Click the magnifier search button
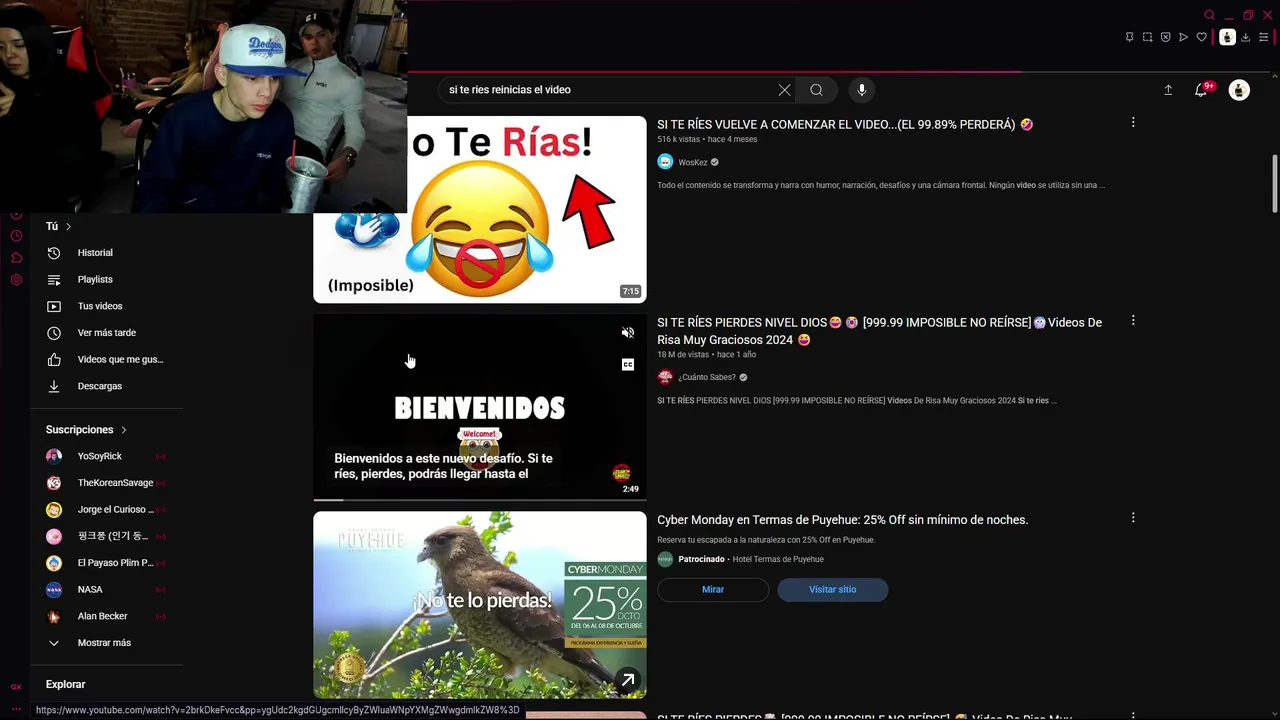This screenshot has height=720, width=1280. 816,90
